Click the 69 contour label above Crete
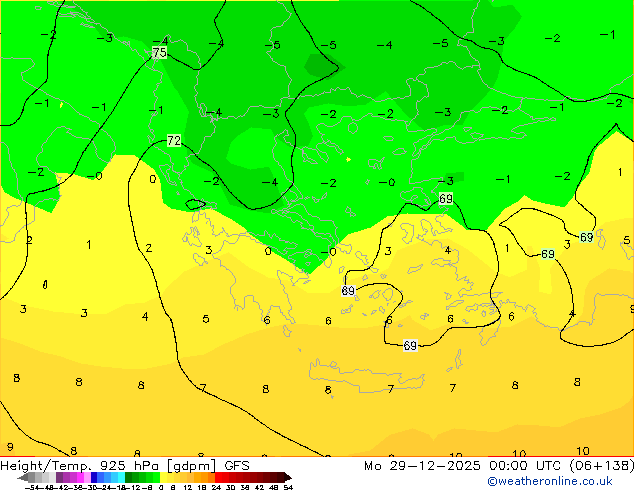Viewport: 634px width, 490px height. click(410, 345)
